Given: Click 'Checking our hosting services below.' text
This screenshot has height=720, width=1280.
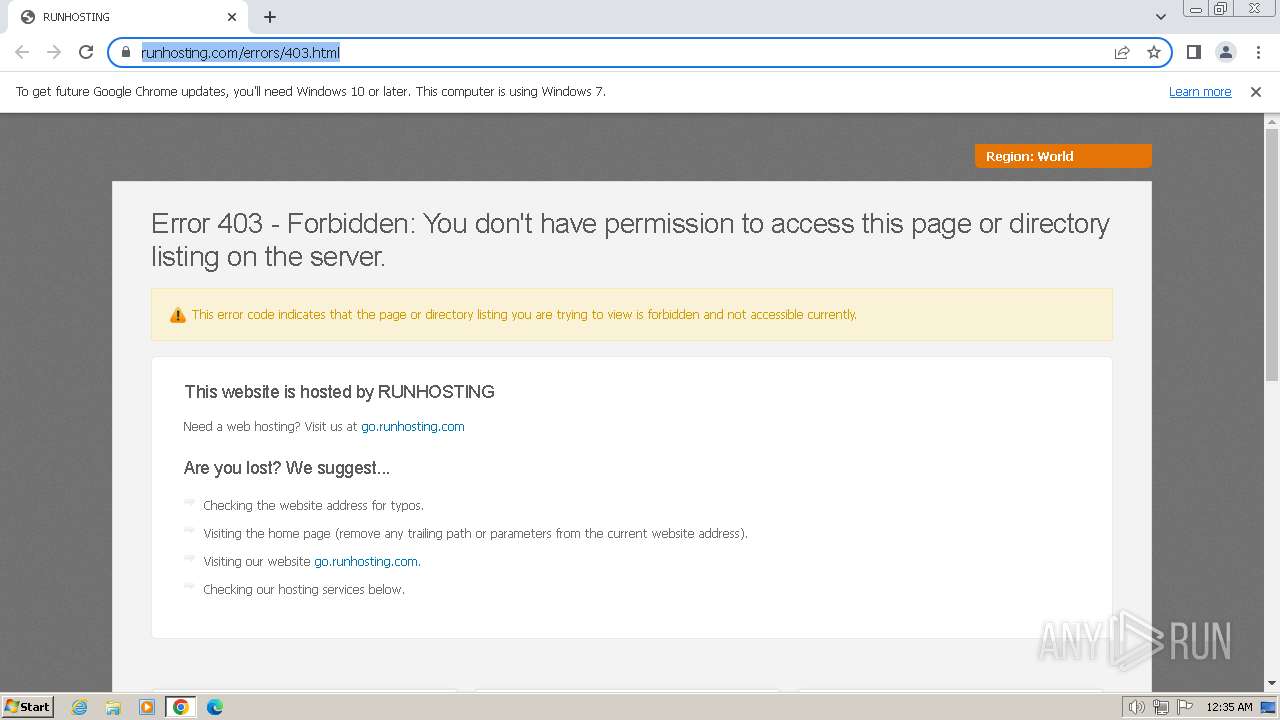Looking at the screenshot, I should click(x=304, y=589).
